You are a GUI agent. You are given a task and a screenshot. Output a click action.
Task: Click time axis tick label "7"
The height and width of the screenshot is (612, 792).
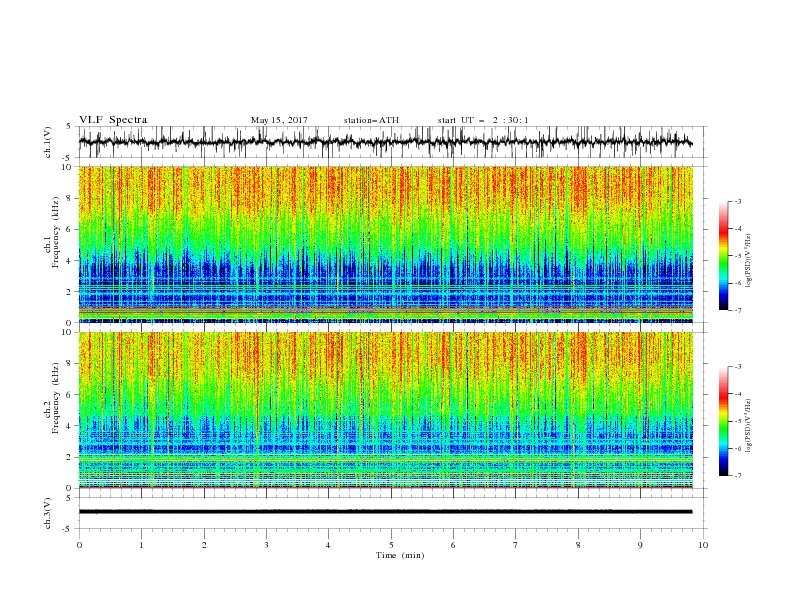click(x=516, y=545)
